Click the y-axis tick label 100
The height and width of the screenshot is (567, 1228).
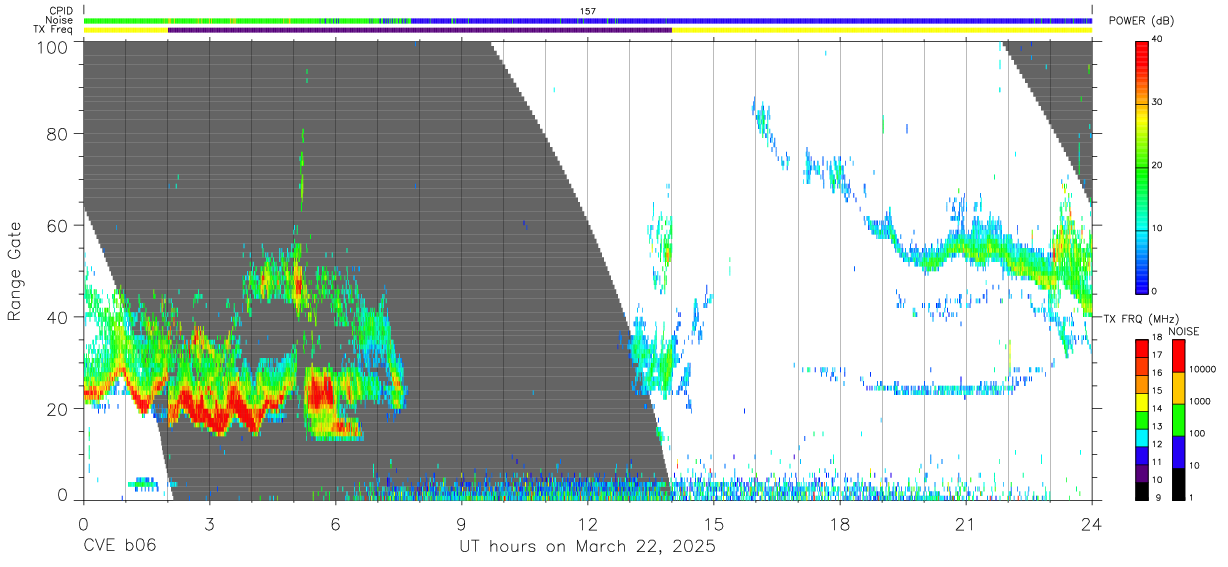click(x=51, y=46)
